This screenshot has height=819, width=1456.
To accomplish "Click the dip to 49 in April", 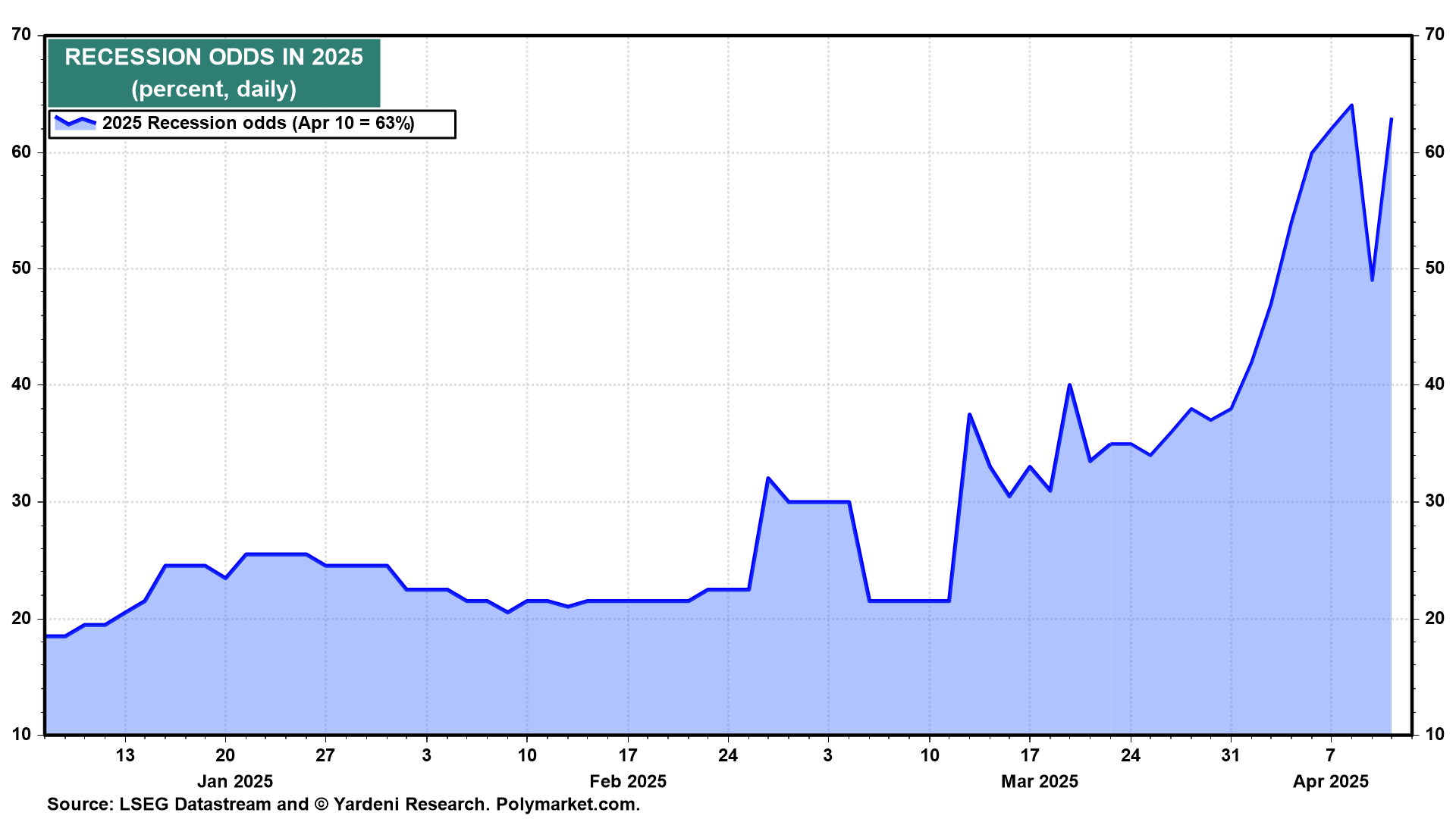I will tap(1372, 280).
